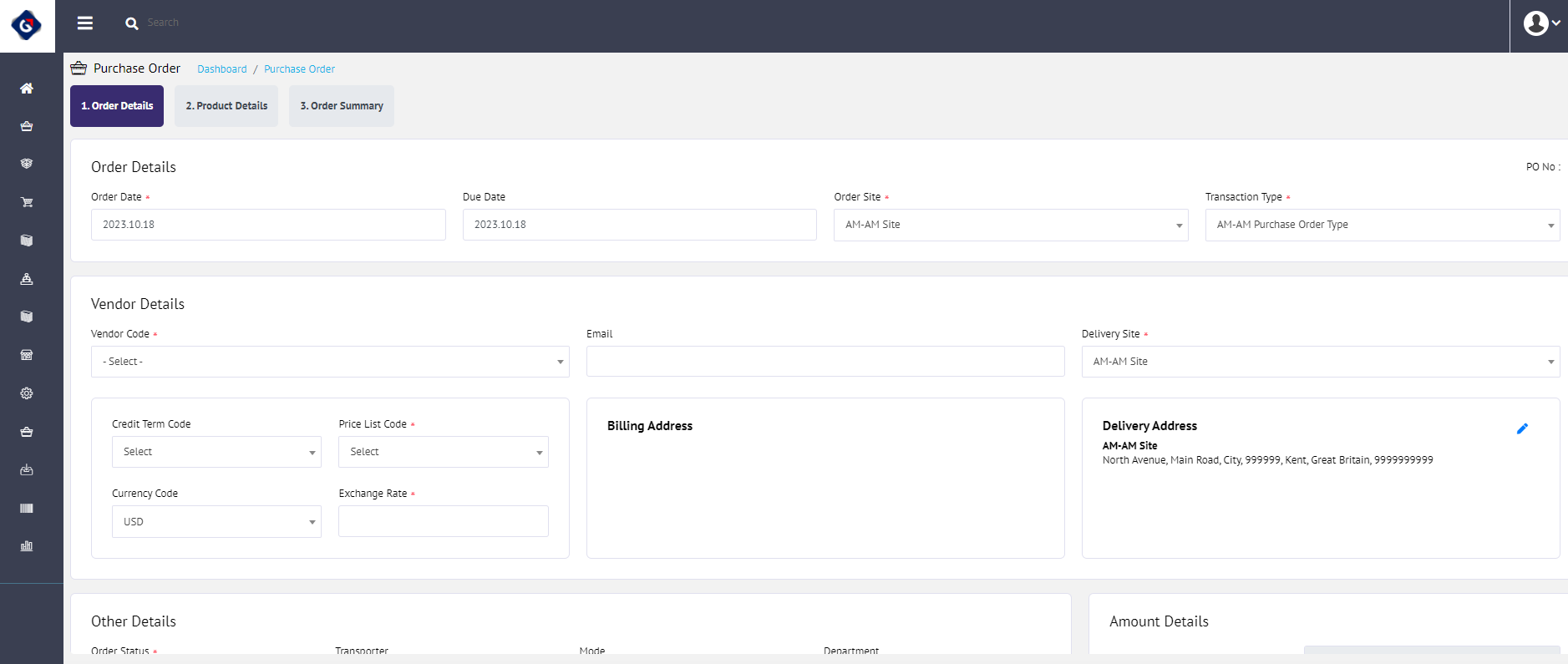Viewport: 1568px width, 664px height.
Task: Click the home icon in the sidebar
Action: (x=27, y=89)
